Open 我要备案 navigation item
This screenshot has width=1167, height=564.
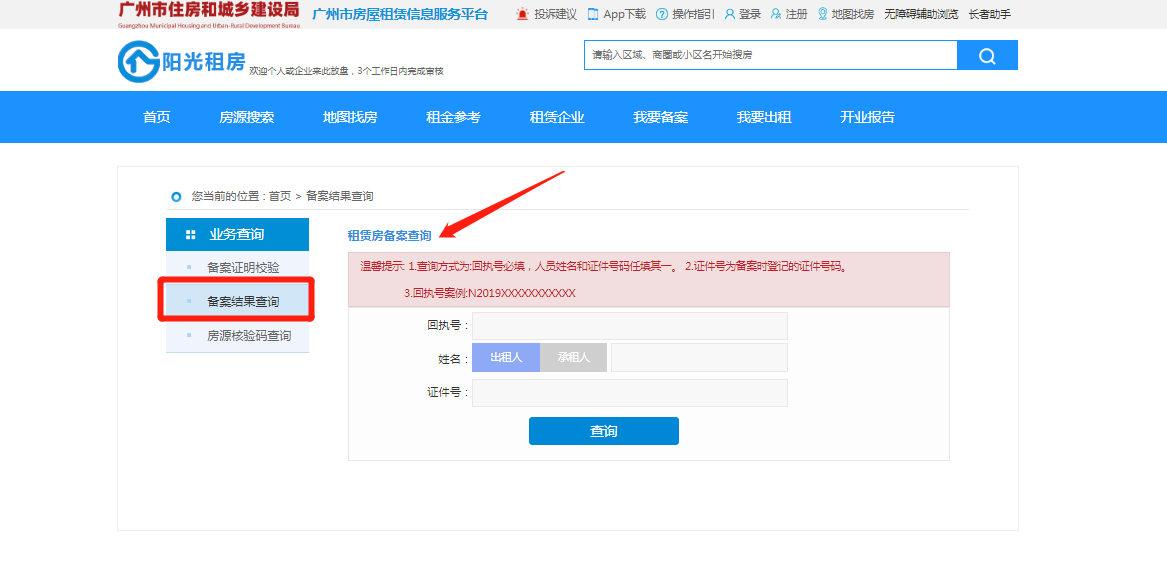pyautogui.click(x=660, y=117)
